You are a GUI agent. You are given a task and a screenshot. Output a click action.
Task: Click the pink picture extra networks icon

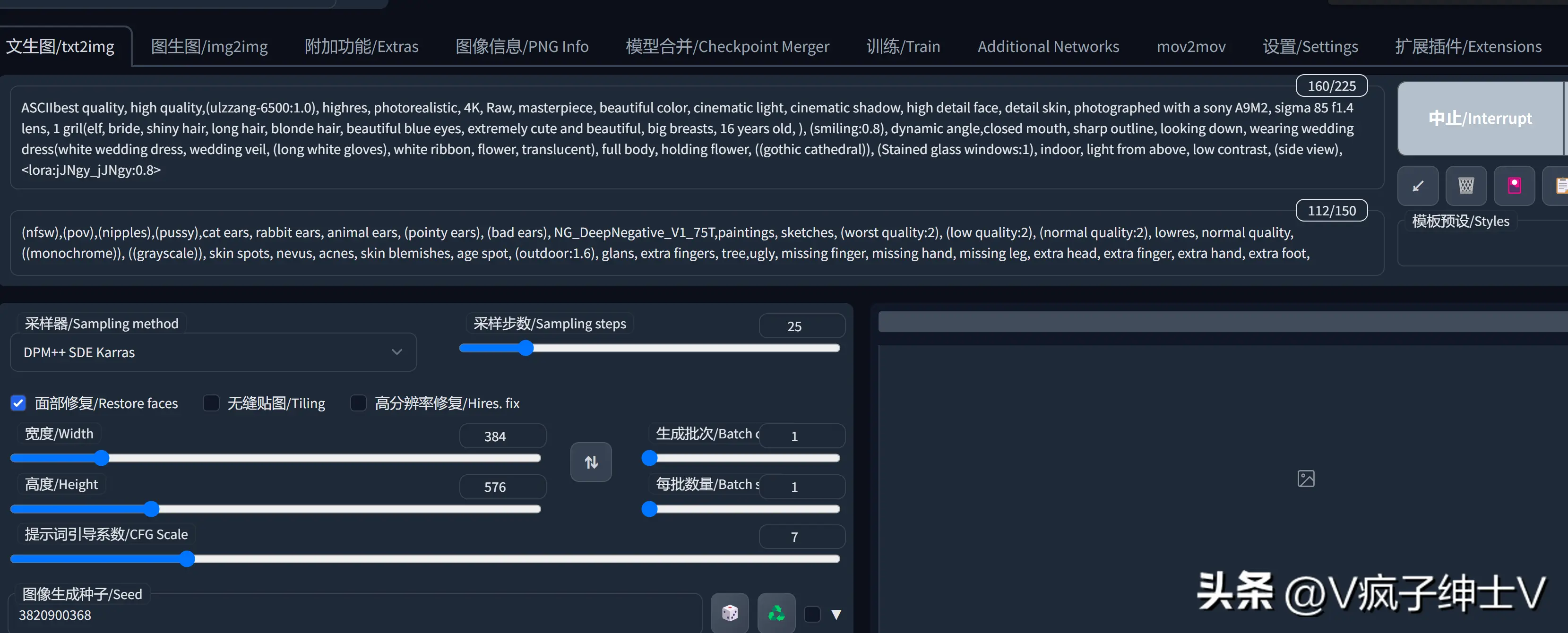(1514, 186)
